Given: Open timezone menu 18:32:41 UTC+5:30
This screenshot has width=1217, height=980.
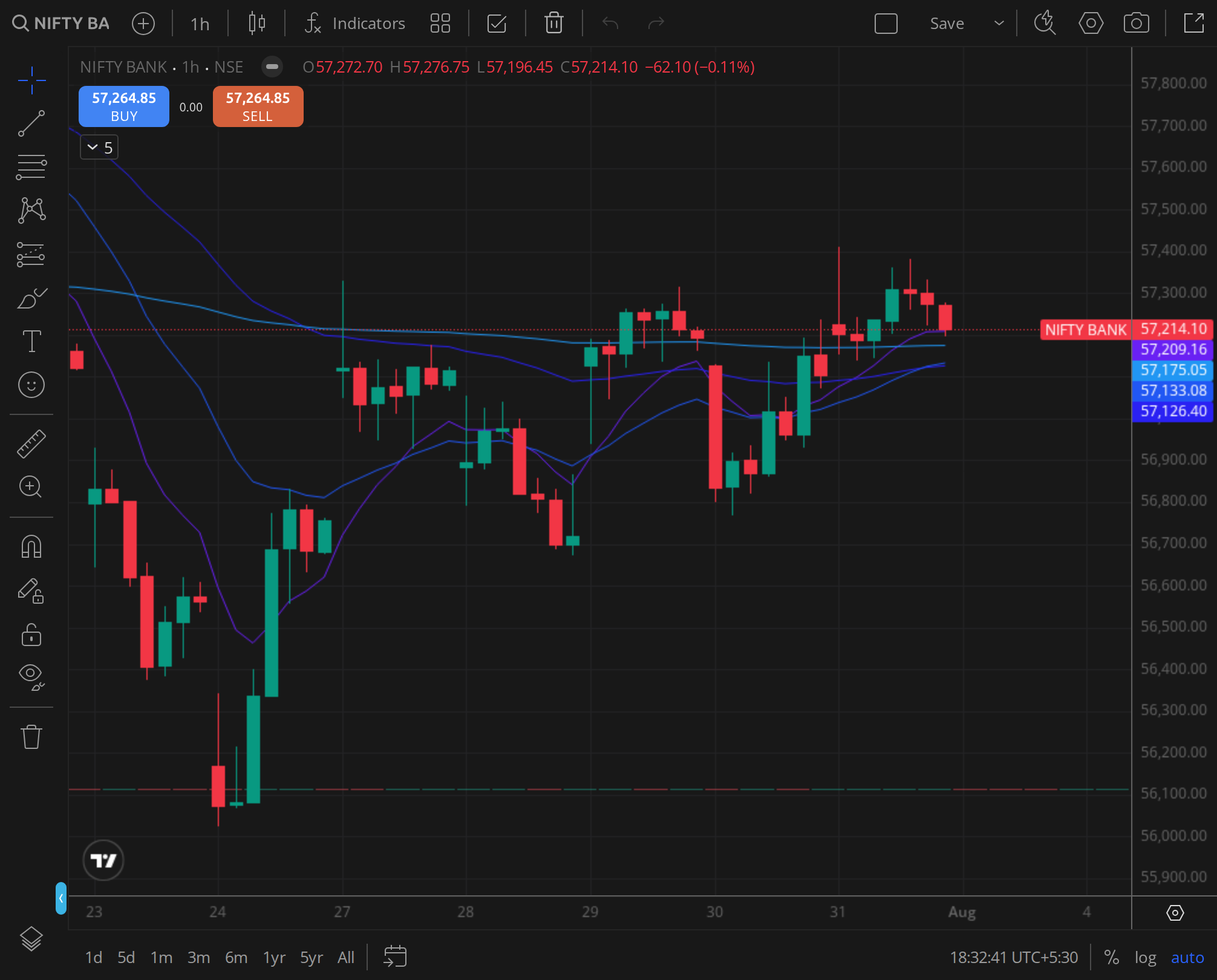Looking at the screenshot, I should [x=1014, y=958].
